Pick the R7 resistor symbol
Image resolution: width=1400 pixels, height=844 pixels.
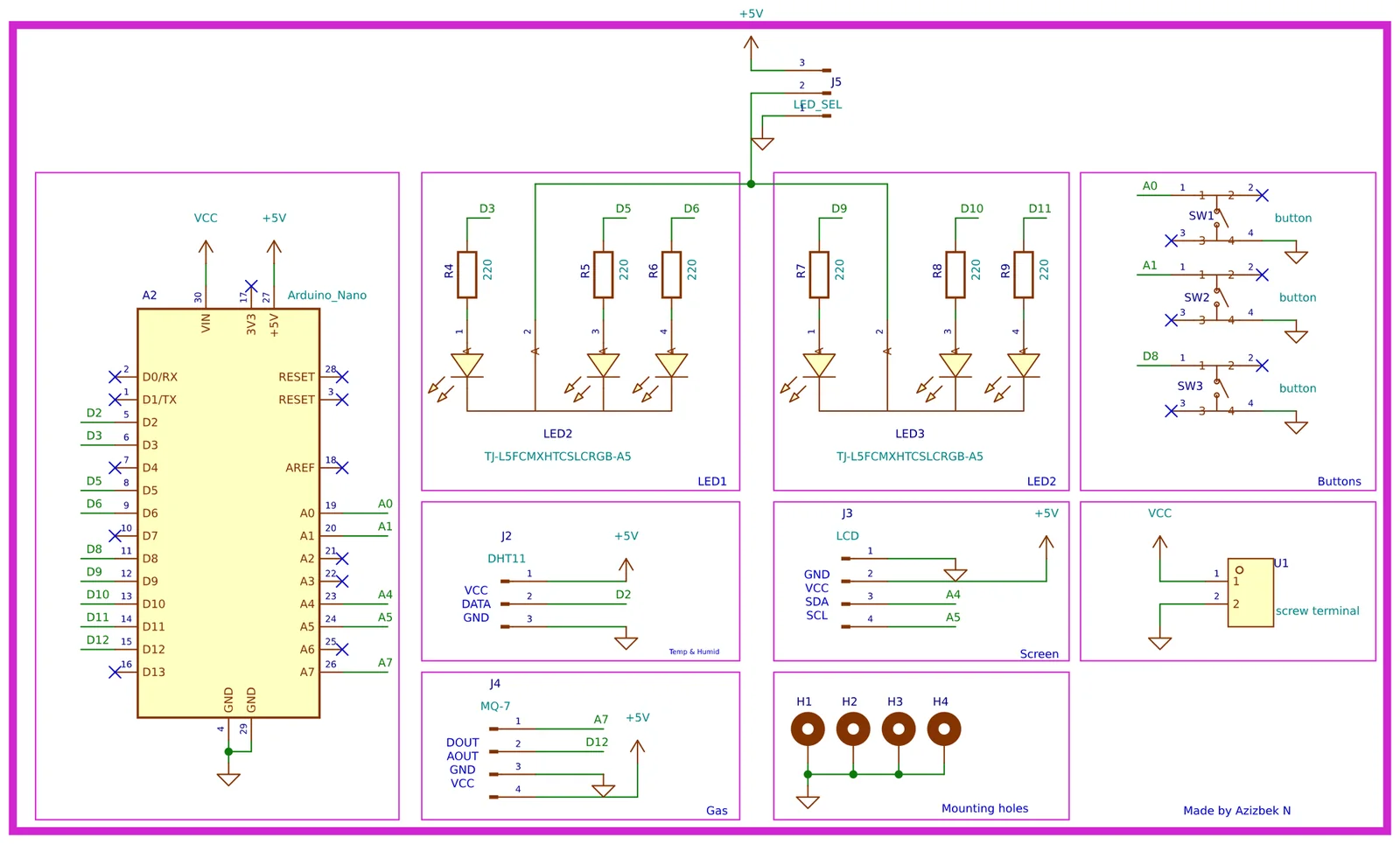pos(819,275)
